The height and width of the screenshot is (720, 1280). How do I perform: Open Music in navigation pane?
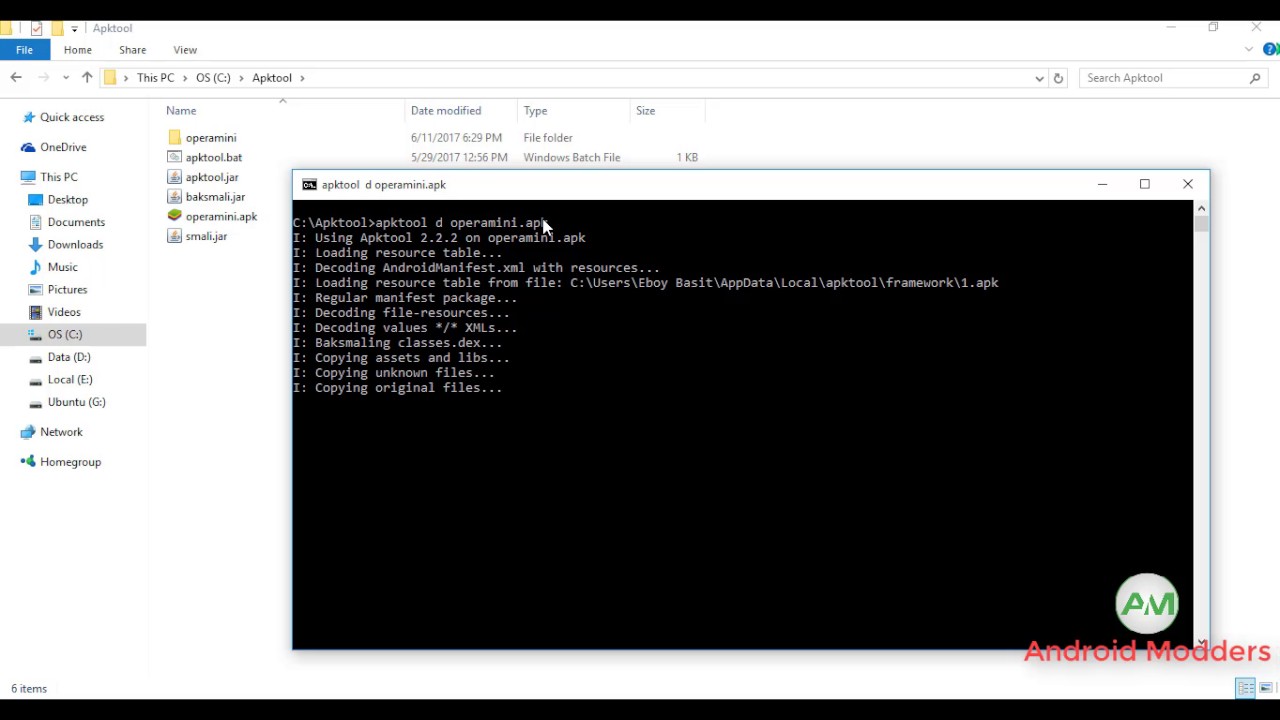pos(62,267)
